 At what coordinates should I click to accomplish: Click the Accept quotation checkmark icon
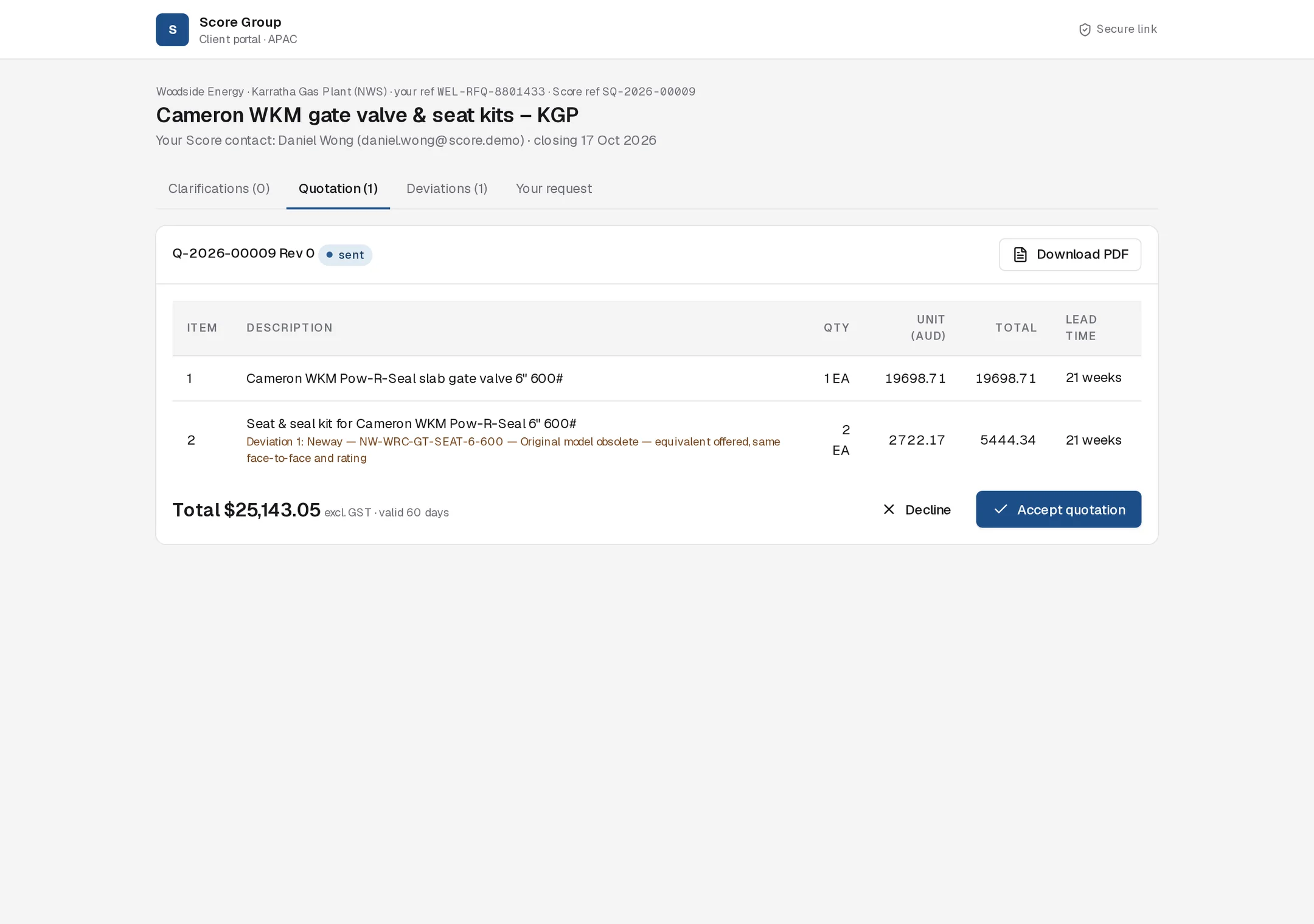point(1001,509)
